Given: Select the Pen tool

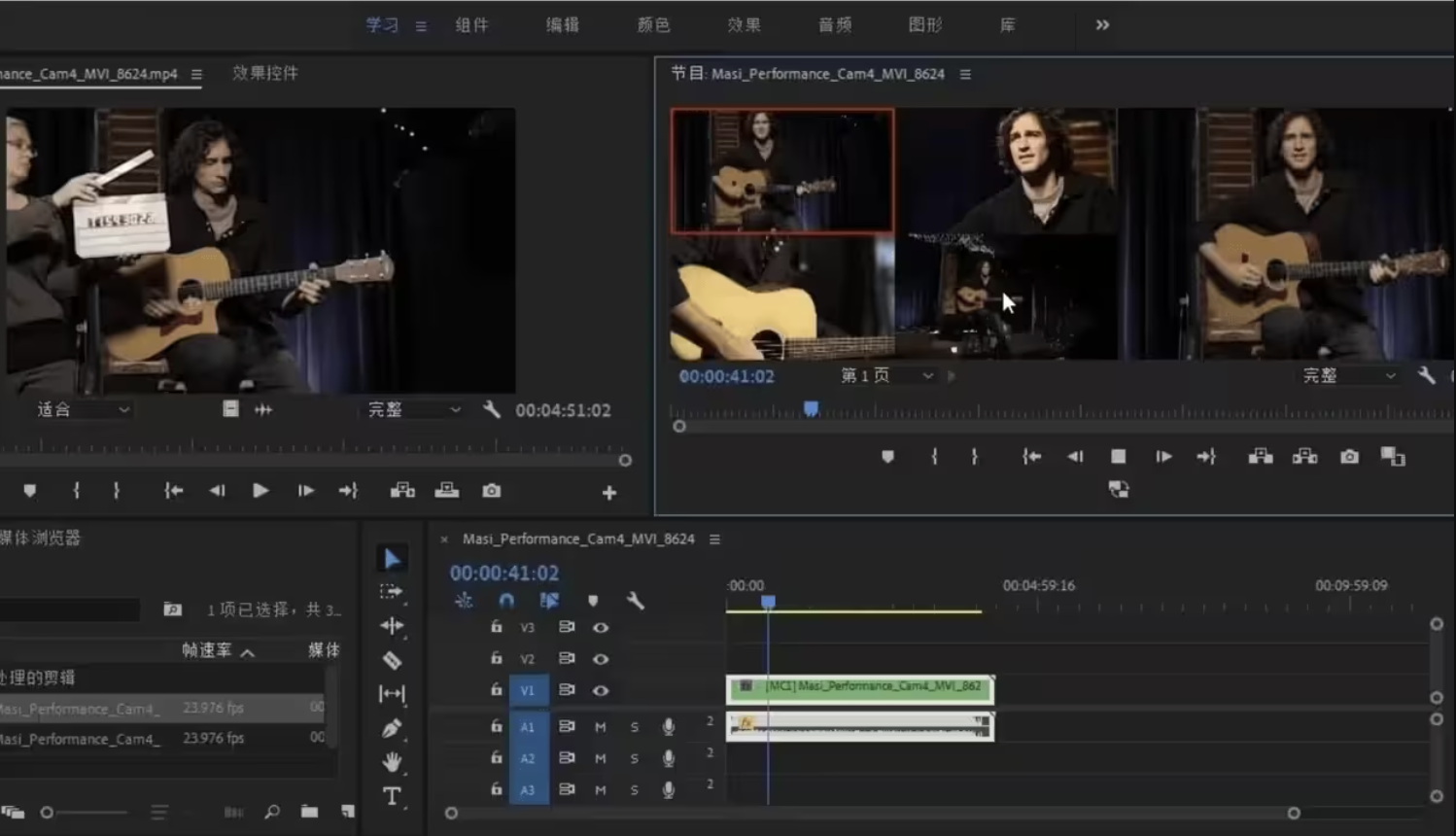Looking at the screenshot, I should click(x=392, y=728).
